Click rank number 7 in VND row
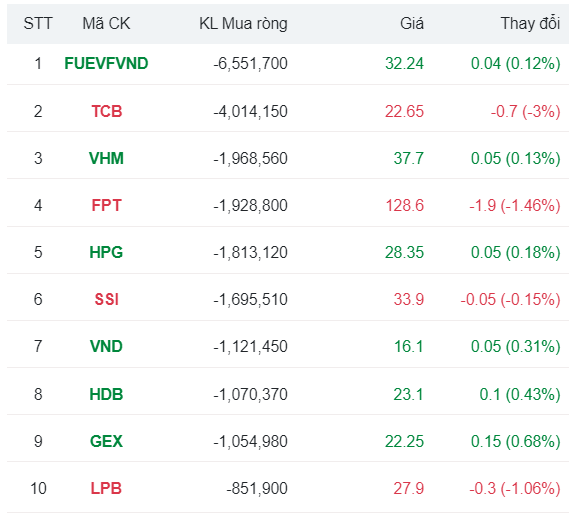 pyautogui.click(x=38, y=347)
